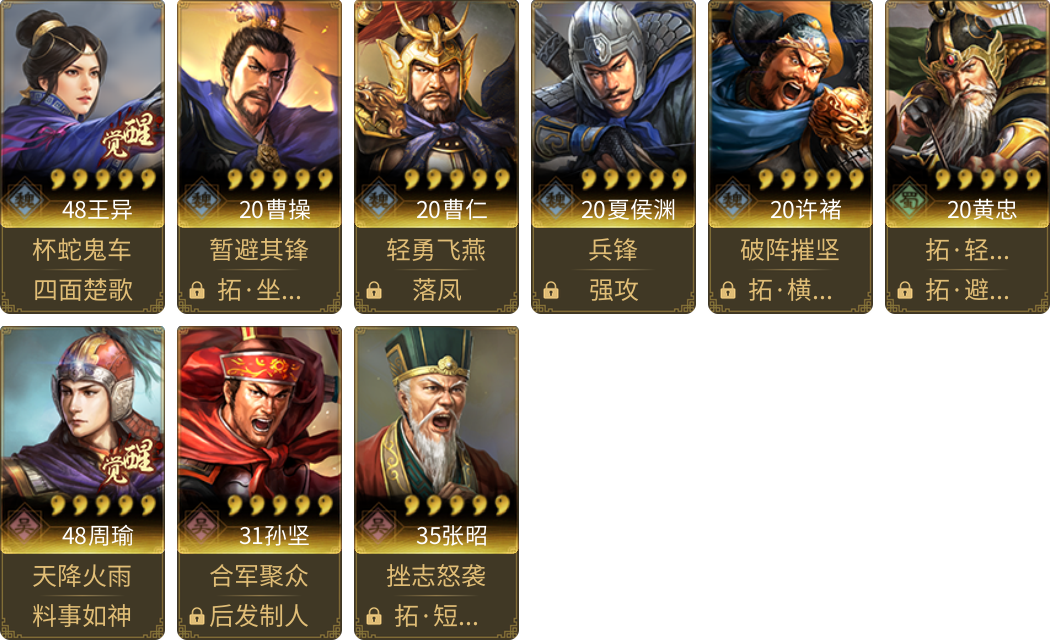
Task: Open the 暂避其锋 skill on 曹操
Action: [259, 250]
